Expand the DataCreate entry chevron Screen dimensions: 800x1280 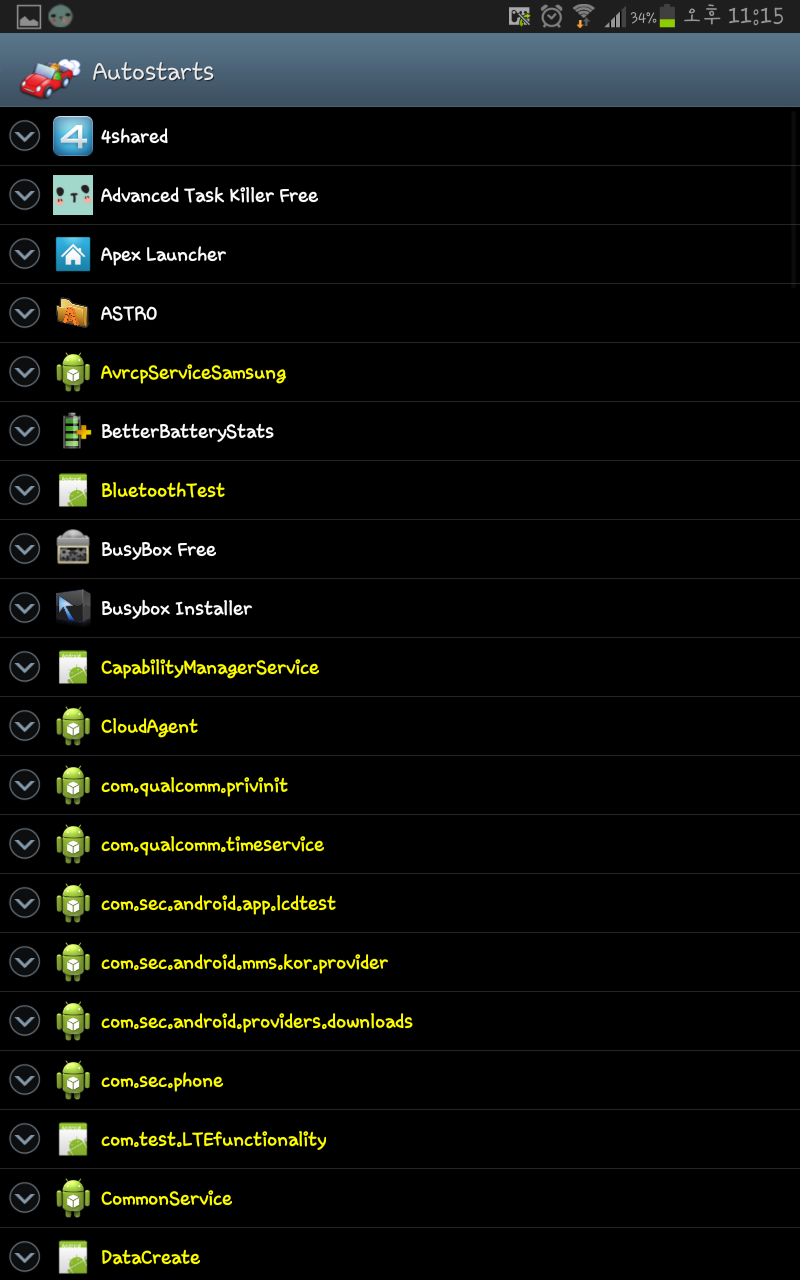point(24,1257)
